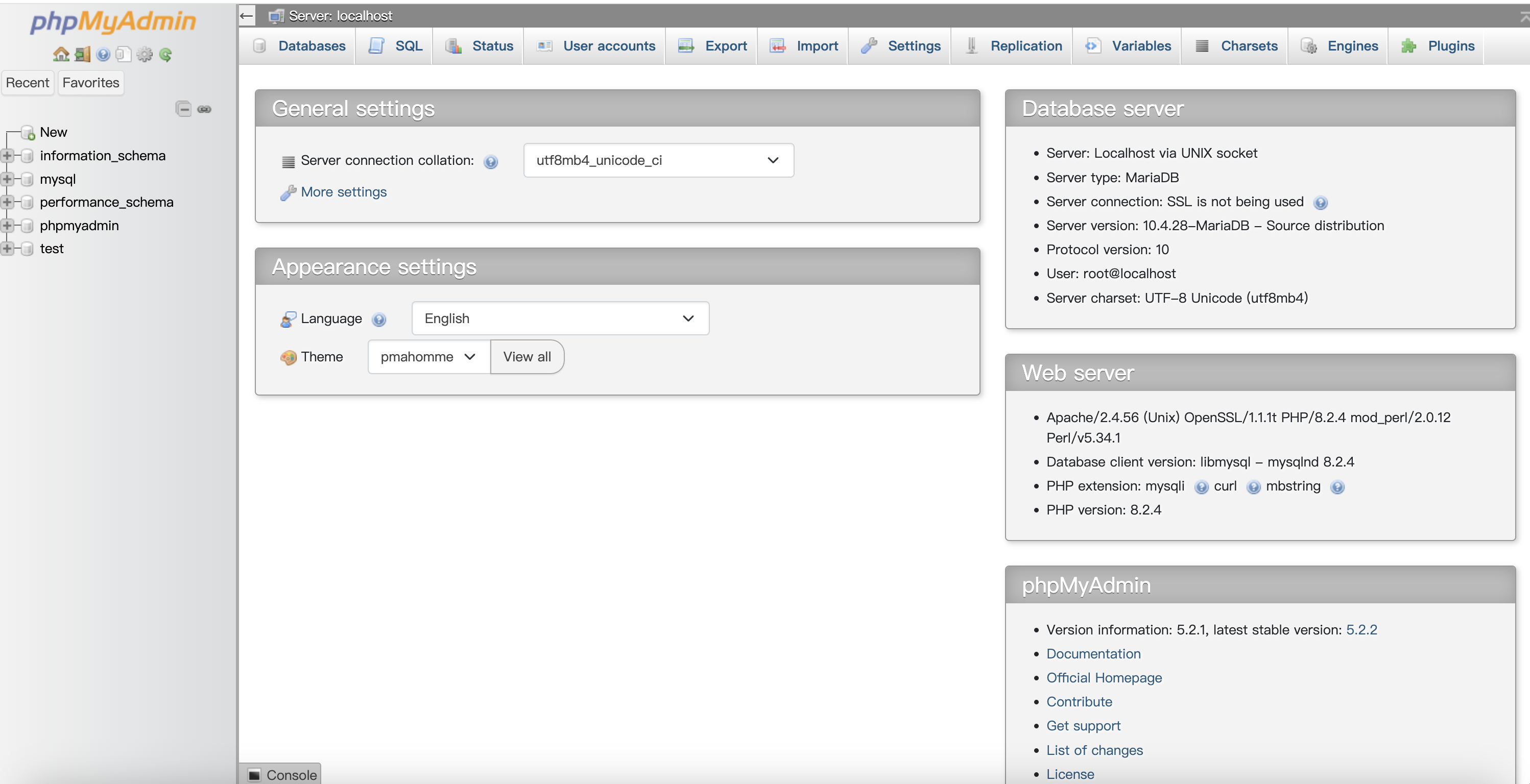Click the help icon beside Server connection collation

click(x=491, y=161)
